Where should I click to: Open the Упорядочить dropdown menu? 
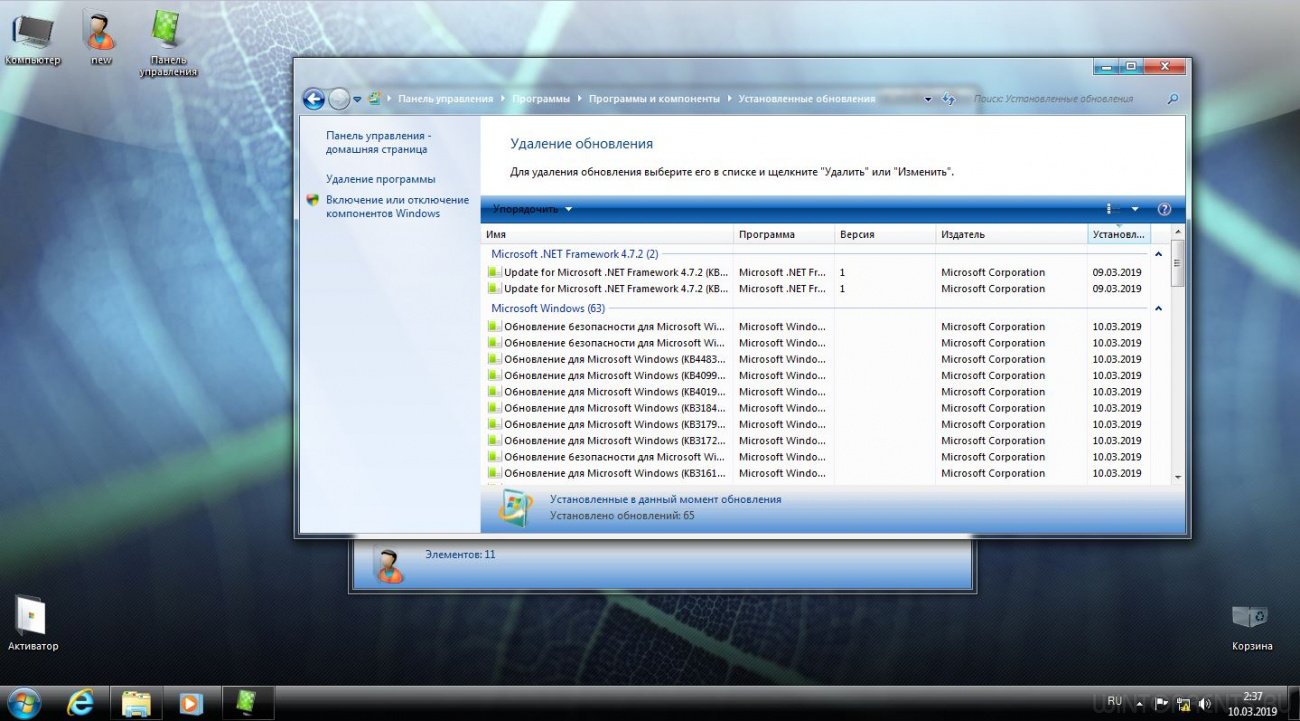click(x=533, y=209)
